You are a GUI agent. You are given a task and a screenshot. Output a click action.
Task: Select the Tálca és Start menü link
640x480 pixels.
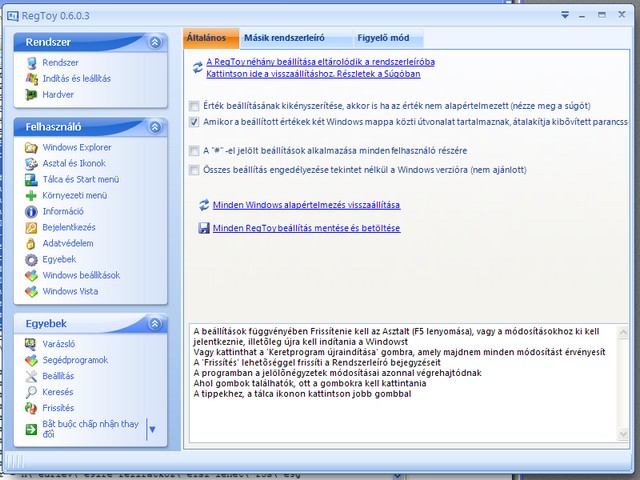pos(81,180)
